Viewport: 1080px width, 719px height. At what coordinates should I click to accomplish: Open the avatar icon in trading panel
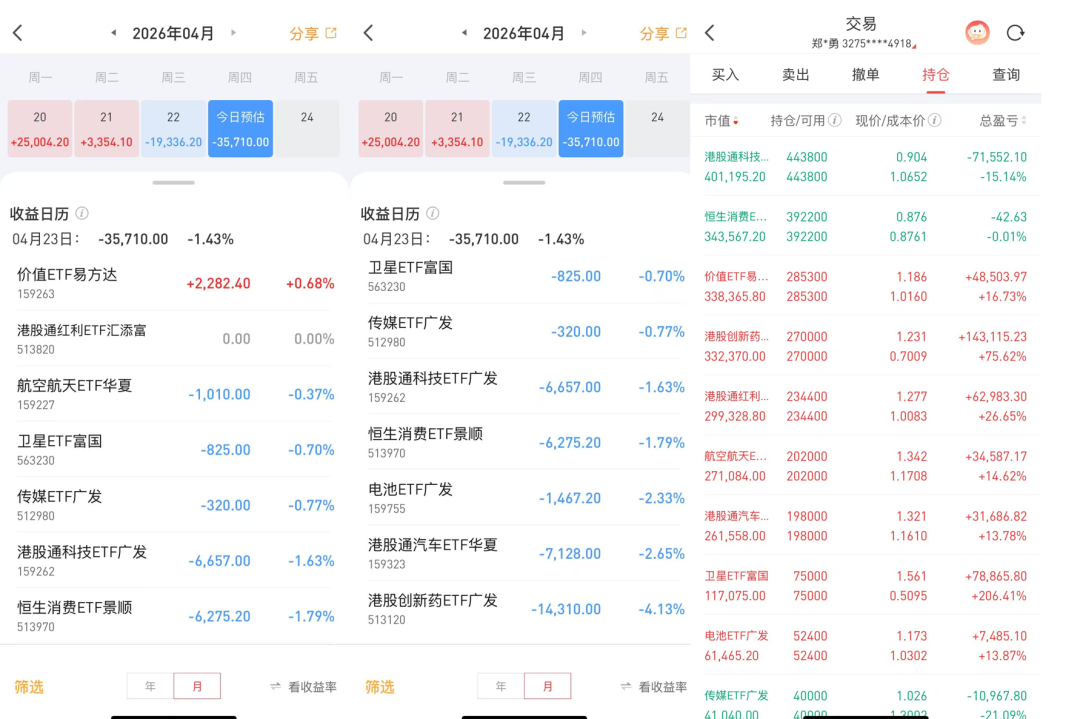pyautogui.click(x=977, y=32)
